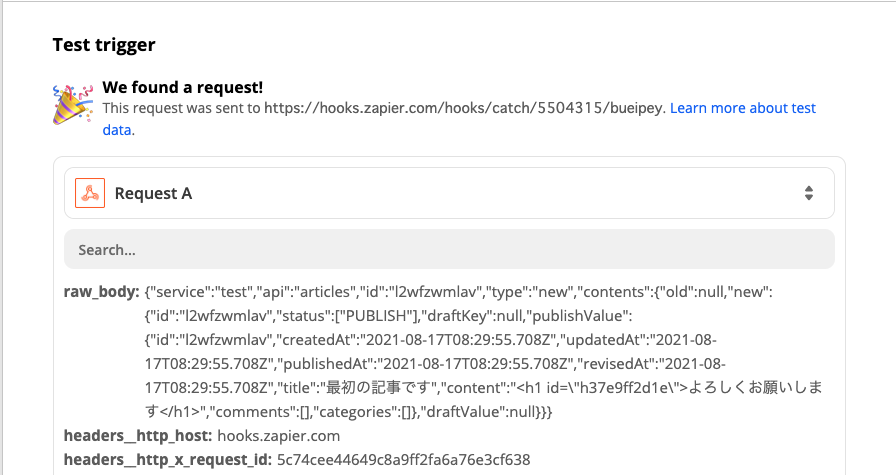Select the headers__http_x_request_id field label

165,460
